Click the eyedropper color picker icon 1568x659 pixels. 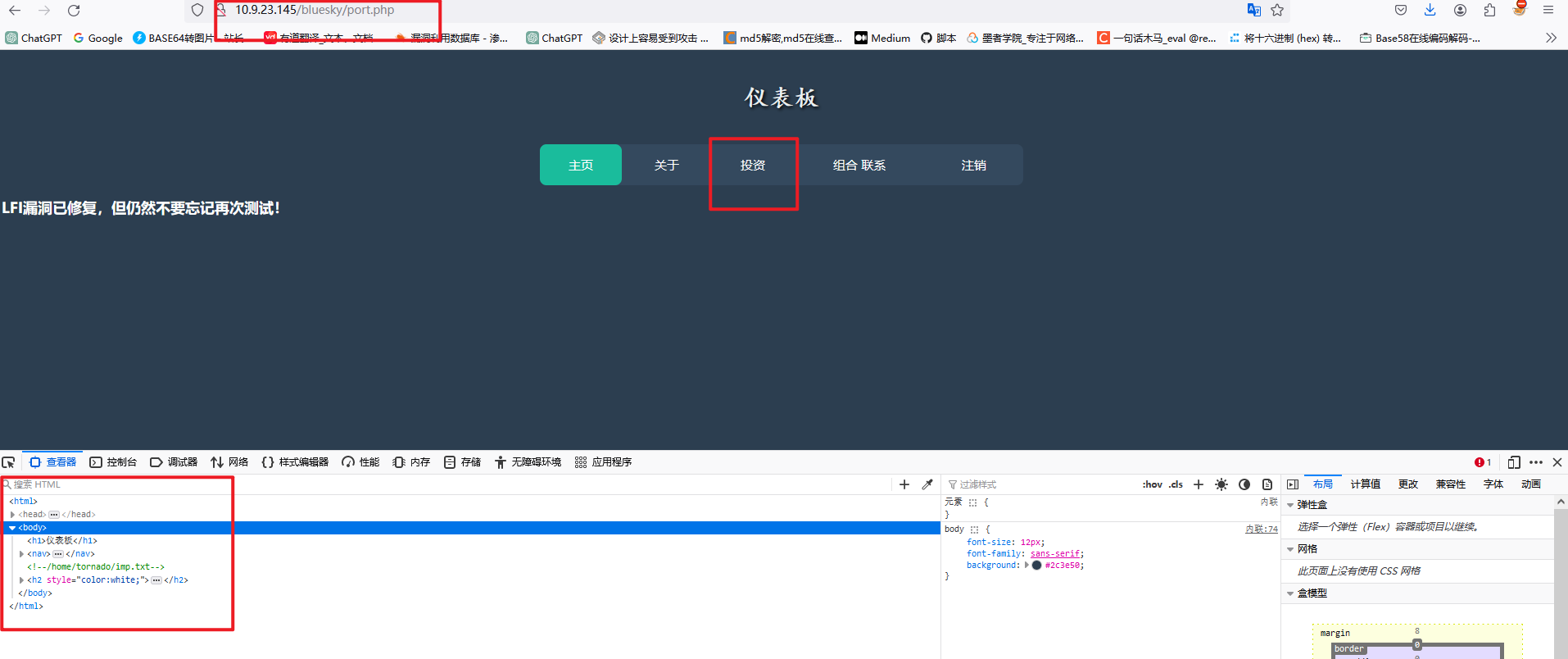(927, 484)
